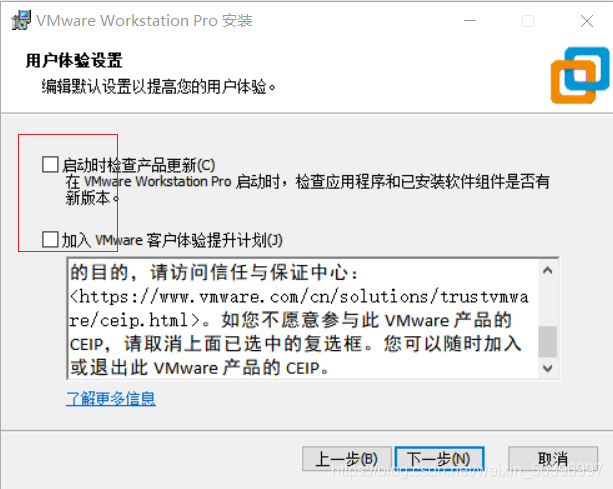613x489 pixels.
Task: Click the VMware Workstation Pro 安装 title text
Action: click(144, 21)
